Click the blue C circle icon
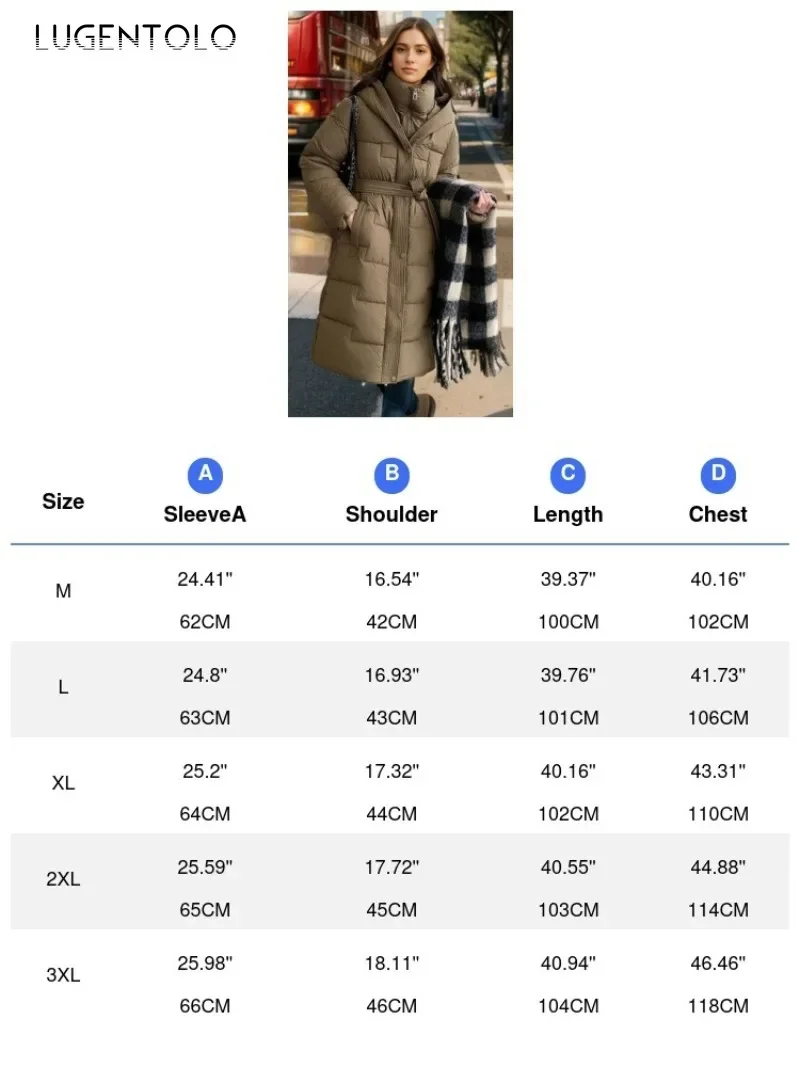The image size is (800, 1067). (x=568, y=475)
